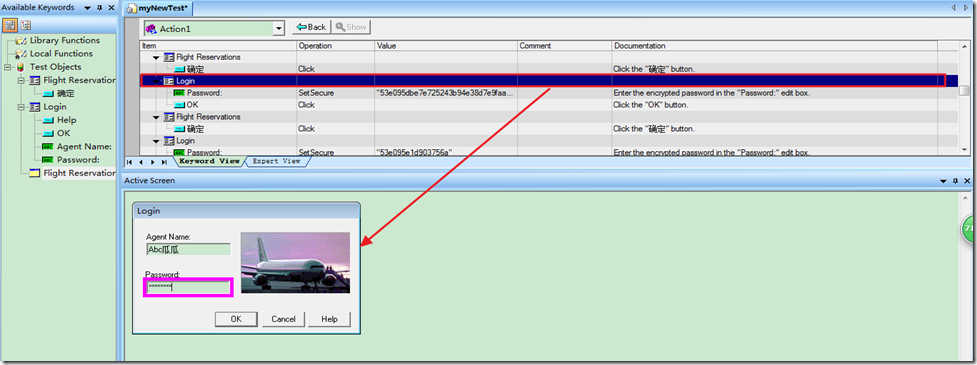Collapse the Login node in Available Keywords tree
The image size is (977, 365).
pyautogui.click(x=21, y=107)
